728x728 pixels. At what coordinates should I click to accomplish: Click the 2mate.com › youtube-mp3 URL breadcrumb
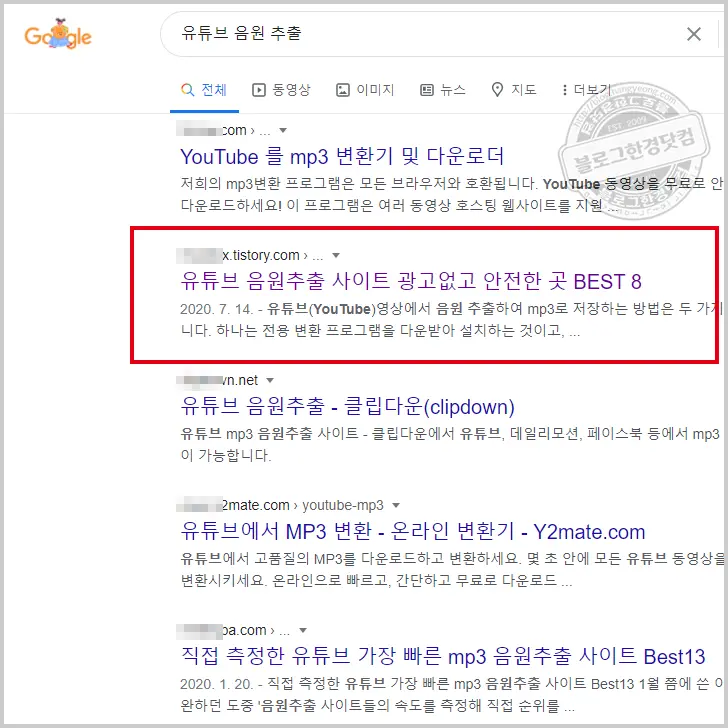coord(280,505)
